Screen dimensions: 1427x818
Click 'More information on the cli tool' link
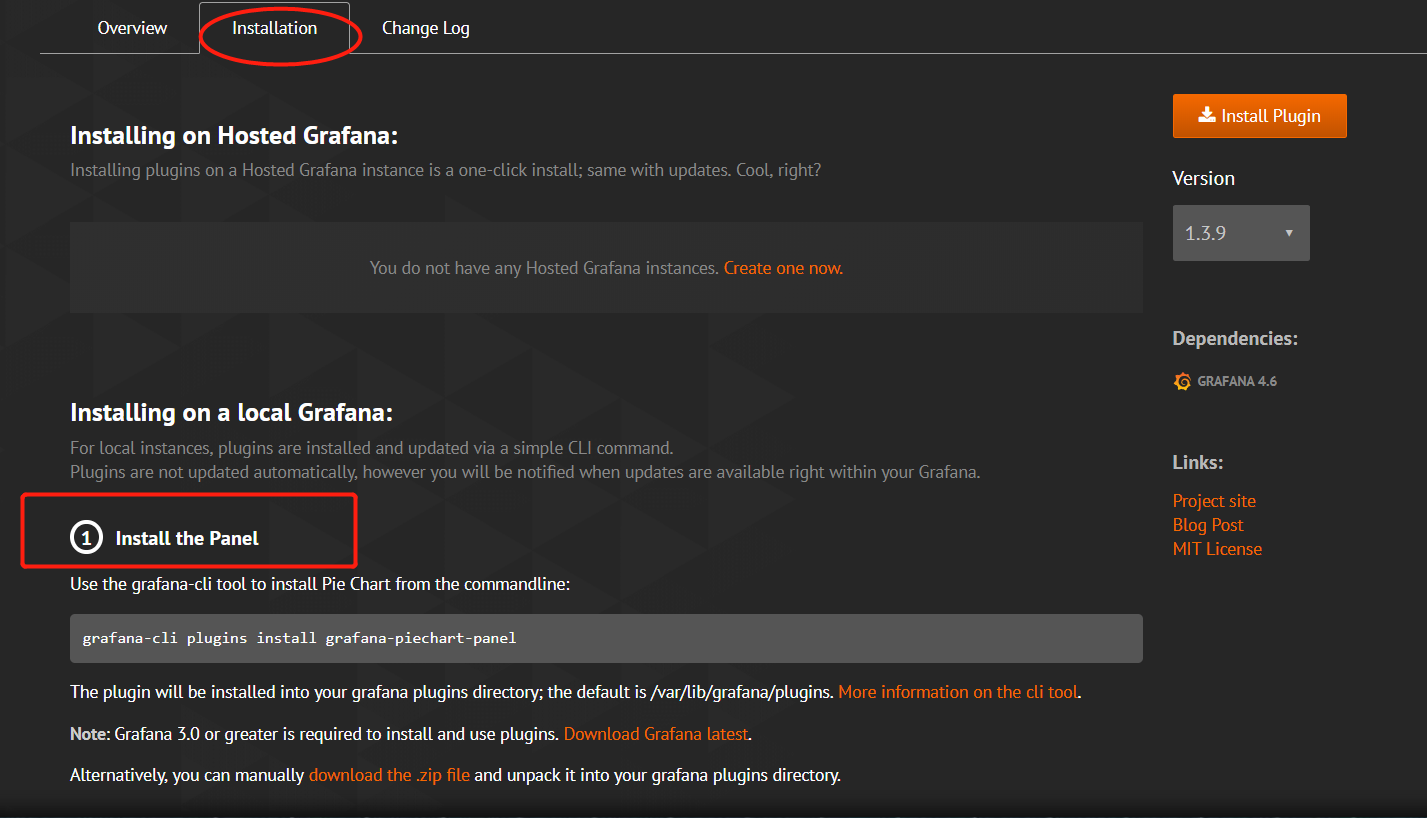tap(958, 692)
